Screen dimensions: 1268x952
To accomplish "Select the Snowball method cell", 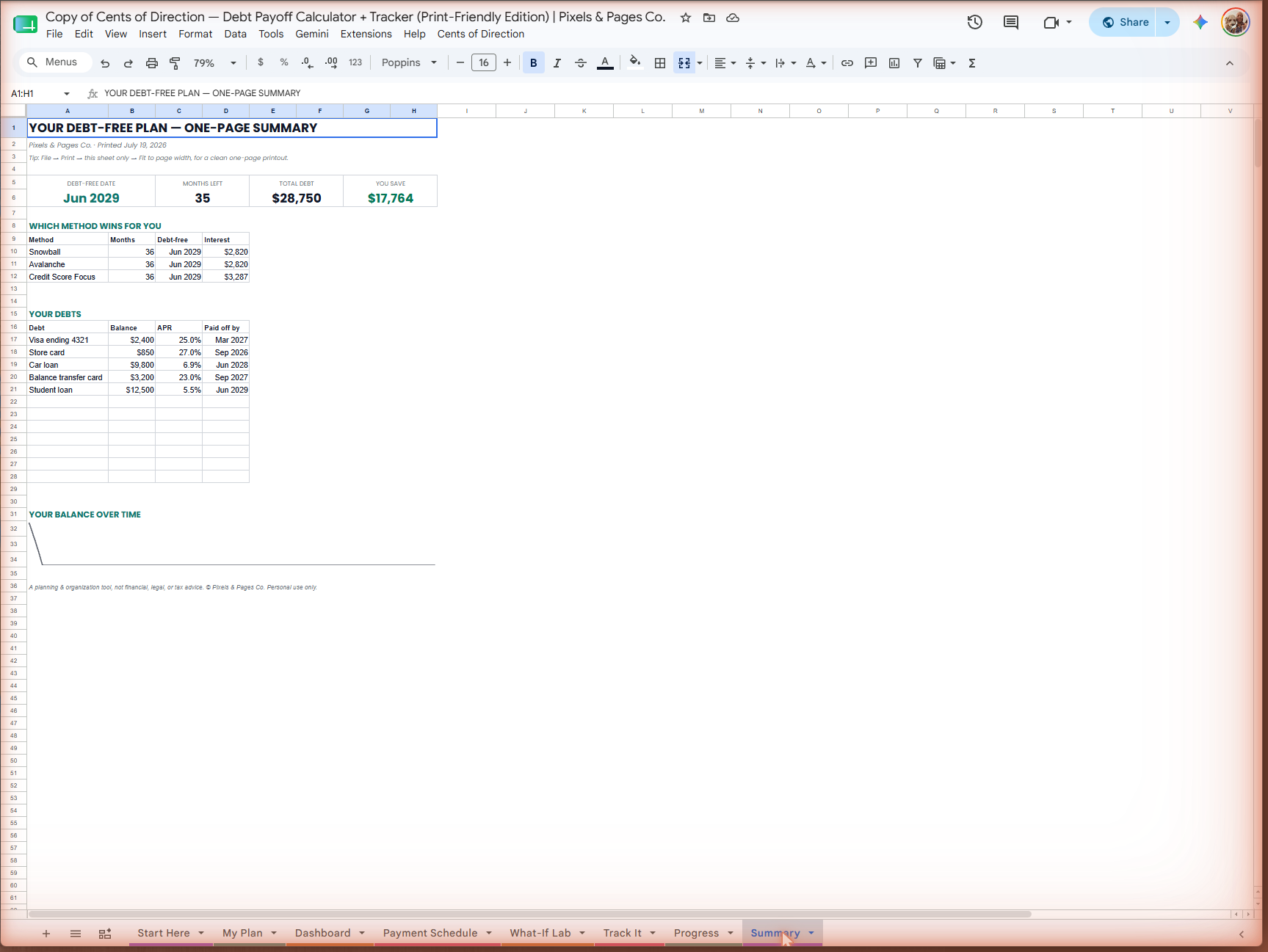I will (68, 252).
